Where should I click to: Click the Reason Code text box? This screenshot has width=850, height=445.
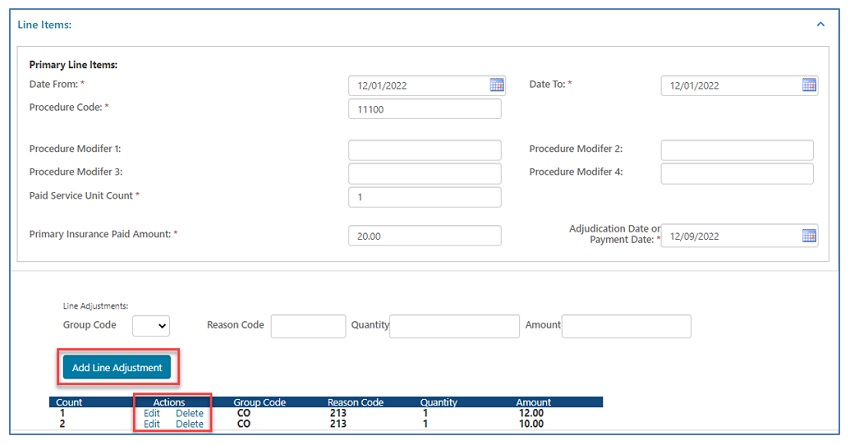click(x=308, y=326)
